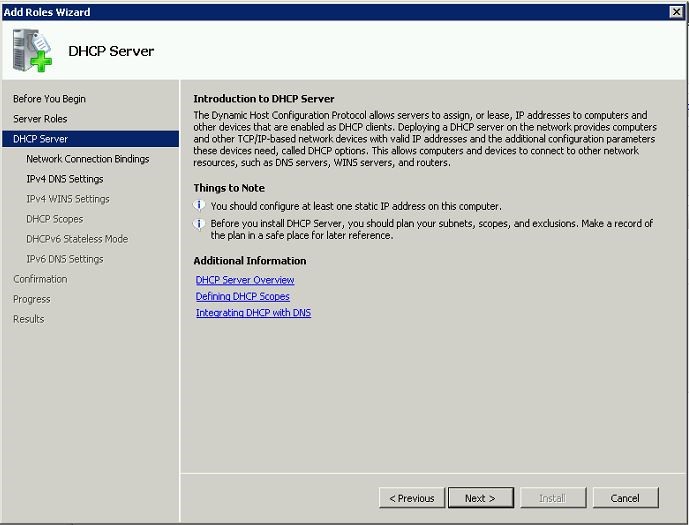The height and width of the screenshot is (525, 689).
Task: Open Network Connection Bindings step
Action: point(87,159)
